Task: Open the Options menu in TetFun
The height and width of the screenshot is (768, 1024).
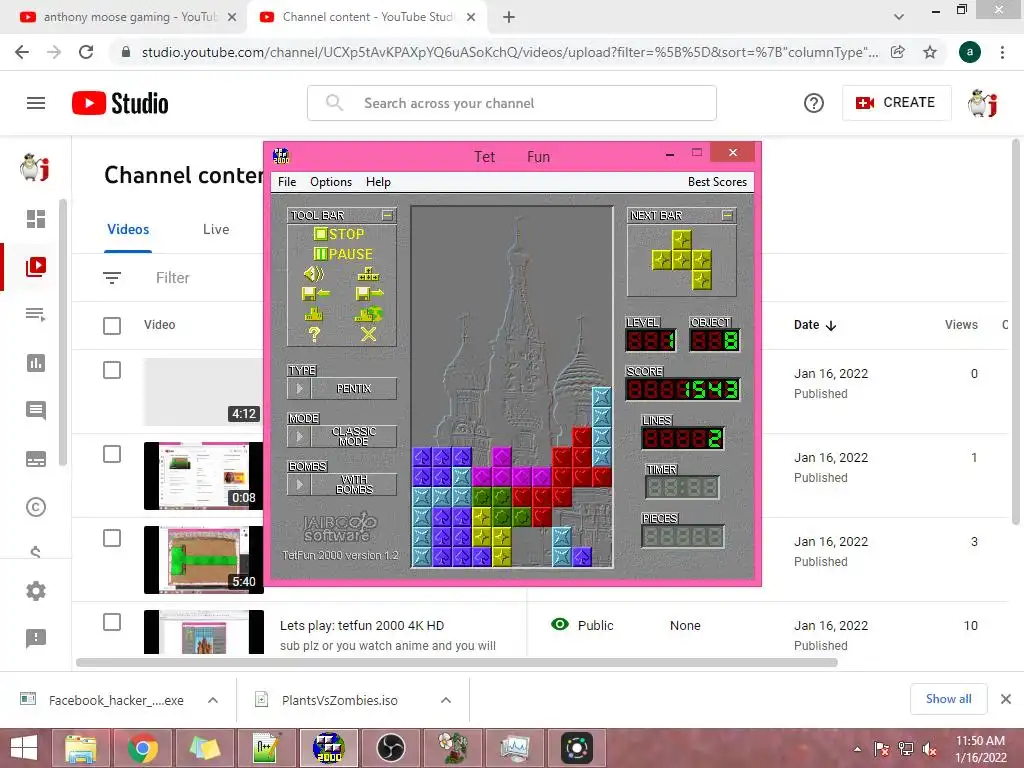Action: tap(330, 182)
